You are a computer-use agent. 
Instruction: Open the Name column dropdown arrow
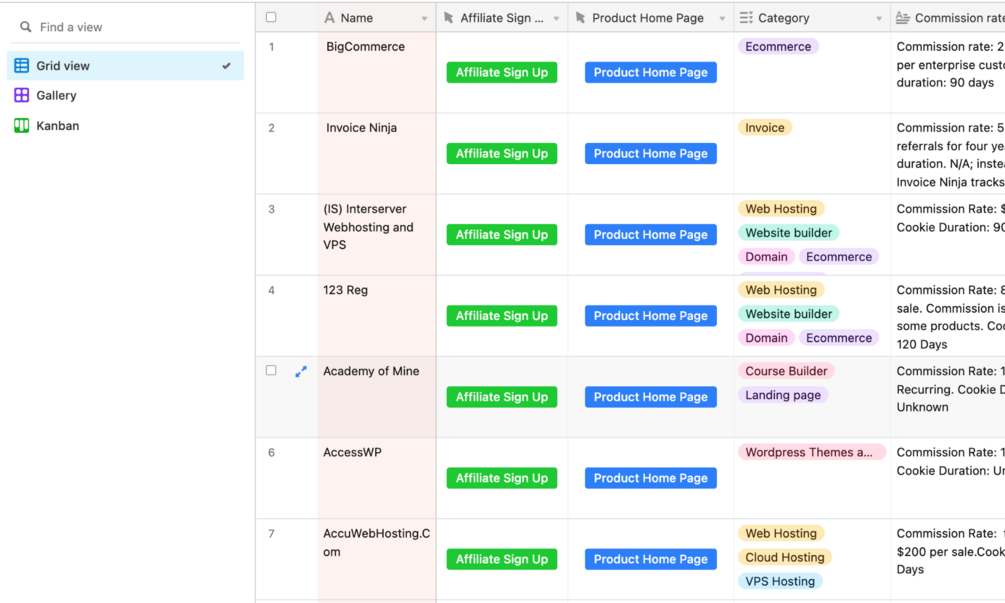point(424,19)
